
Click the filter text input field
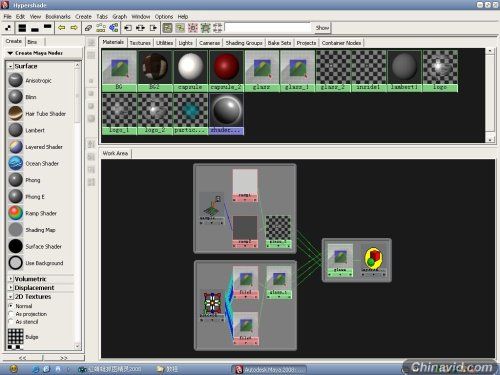[x=268, y=27]
